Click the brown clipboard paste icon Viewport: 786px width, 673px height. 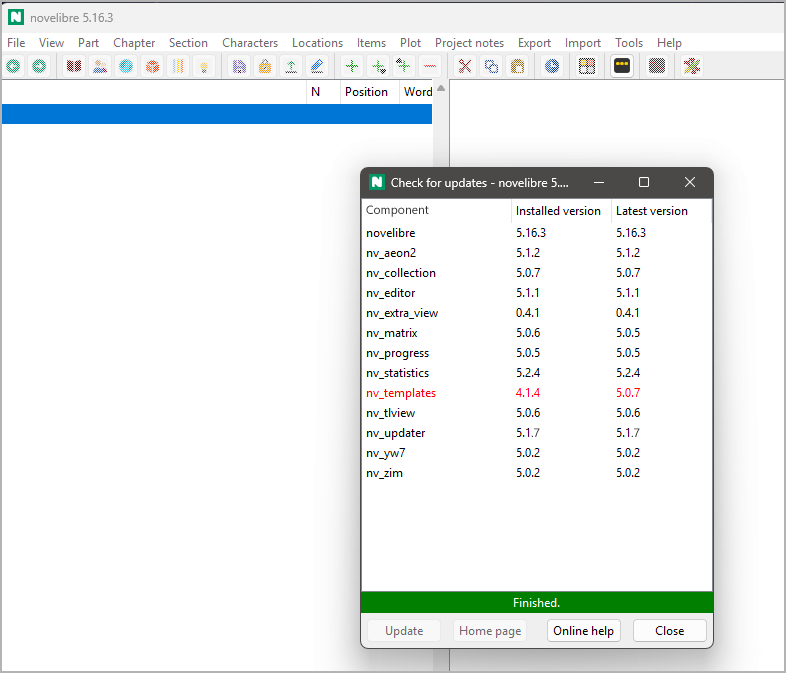click(x=517, y=66)
